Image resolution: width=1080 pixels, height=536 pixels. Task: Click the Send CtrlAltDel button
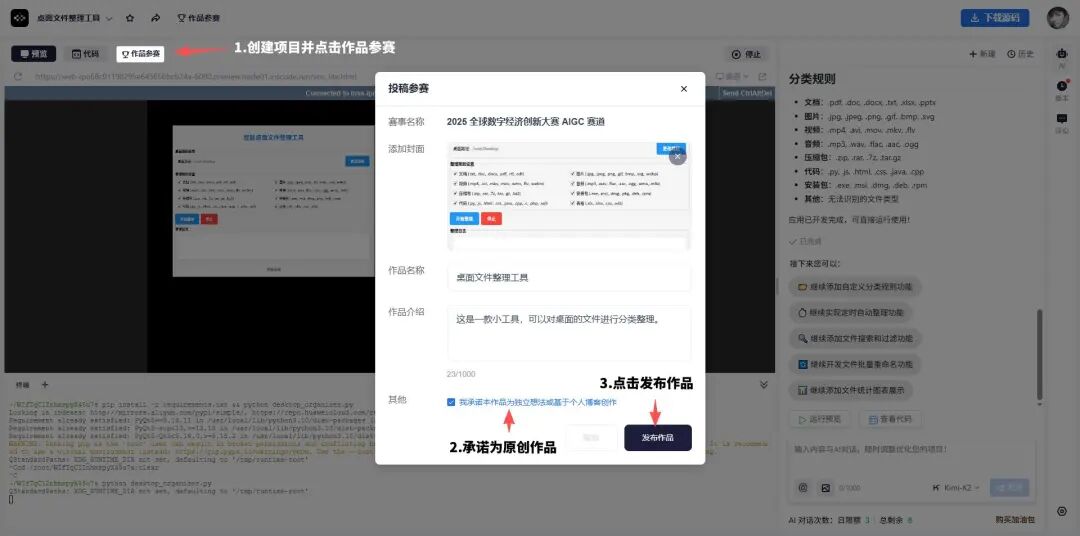point(747,92)
